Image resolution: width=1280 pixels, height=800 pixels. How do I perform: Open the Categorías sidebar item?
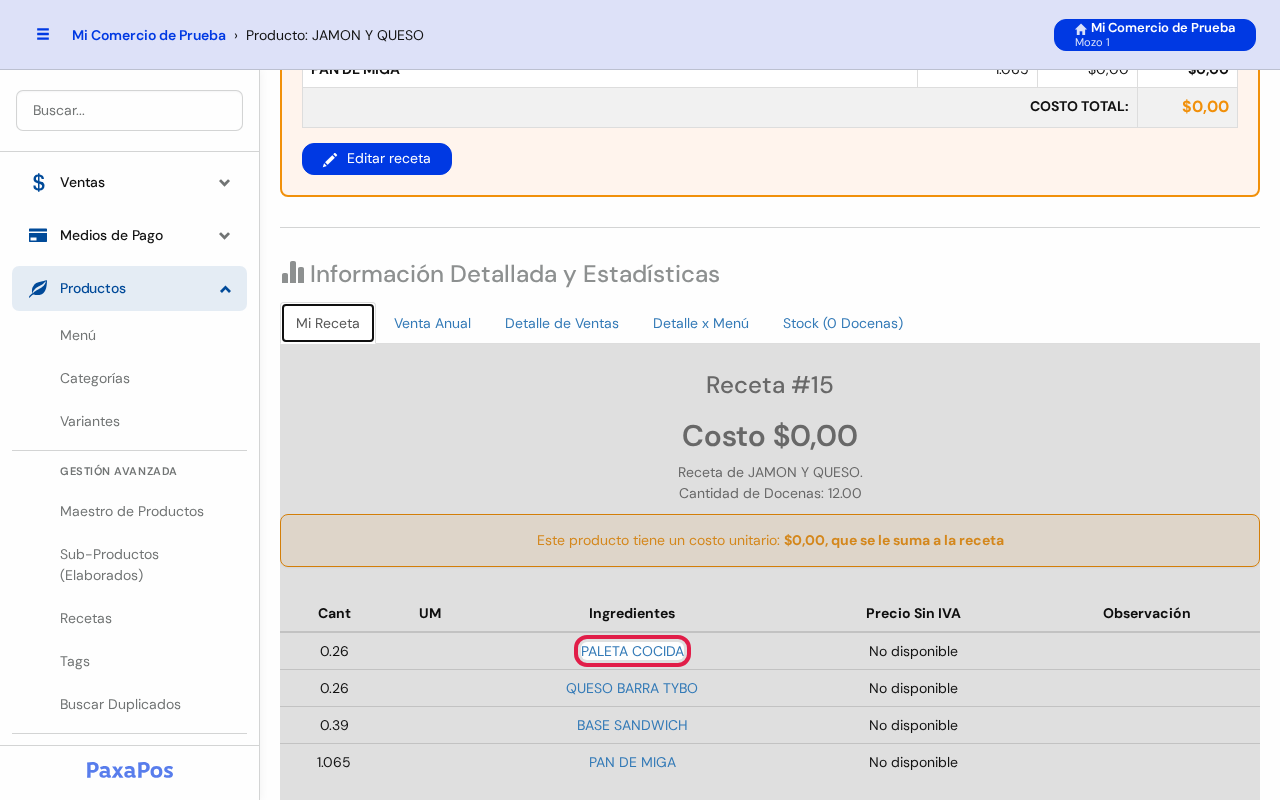[95, 378]
